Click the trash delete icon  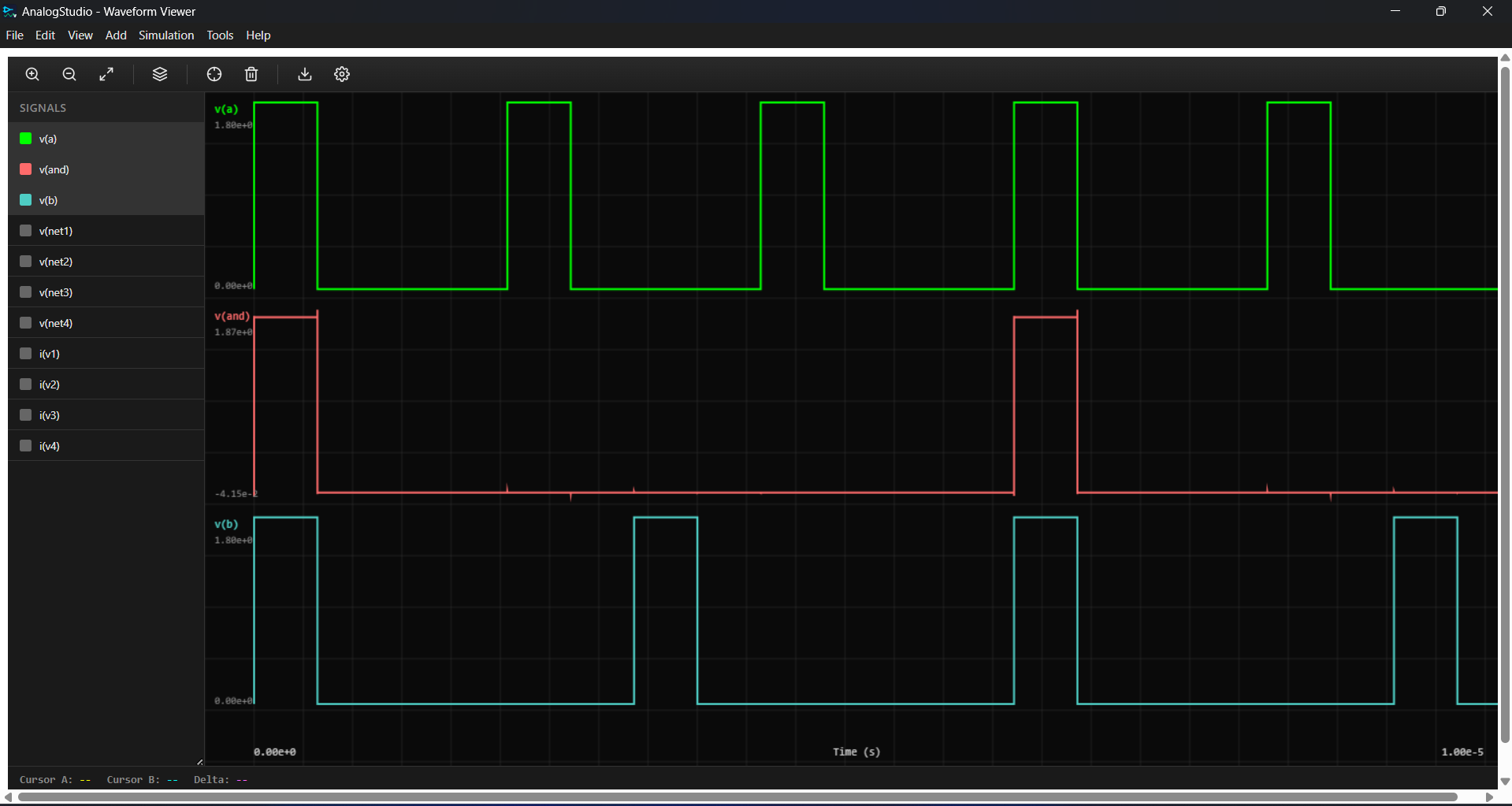[251, 74]
